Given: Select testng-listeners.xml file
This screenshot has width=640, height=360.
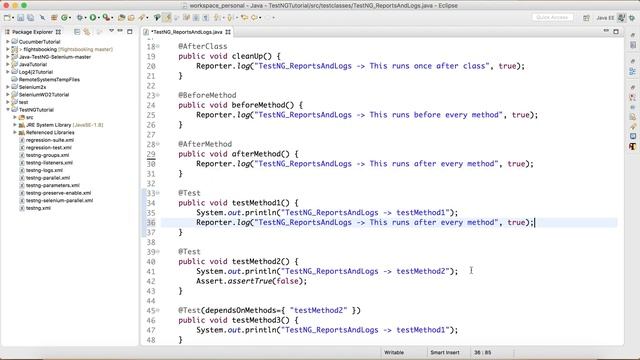Looking at the screenshot, I should [x=49, y=162].
